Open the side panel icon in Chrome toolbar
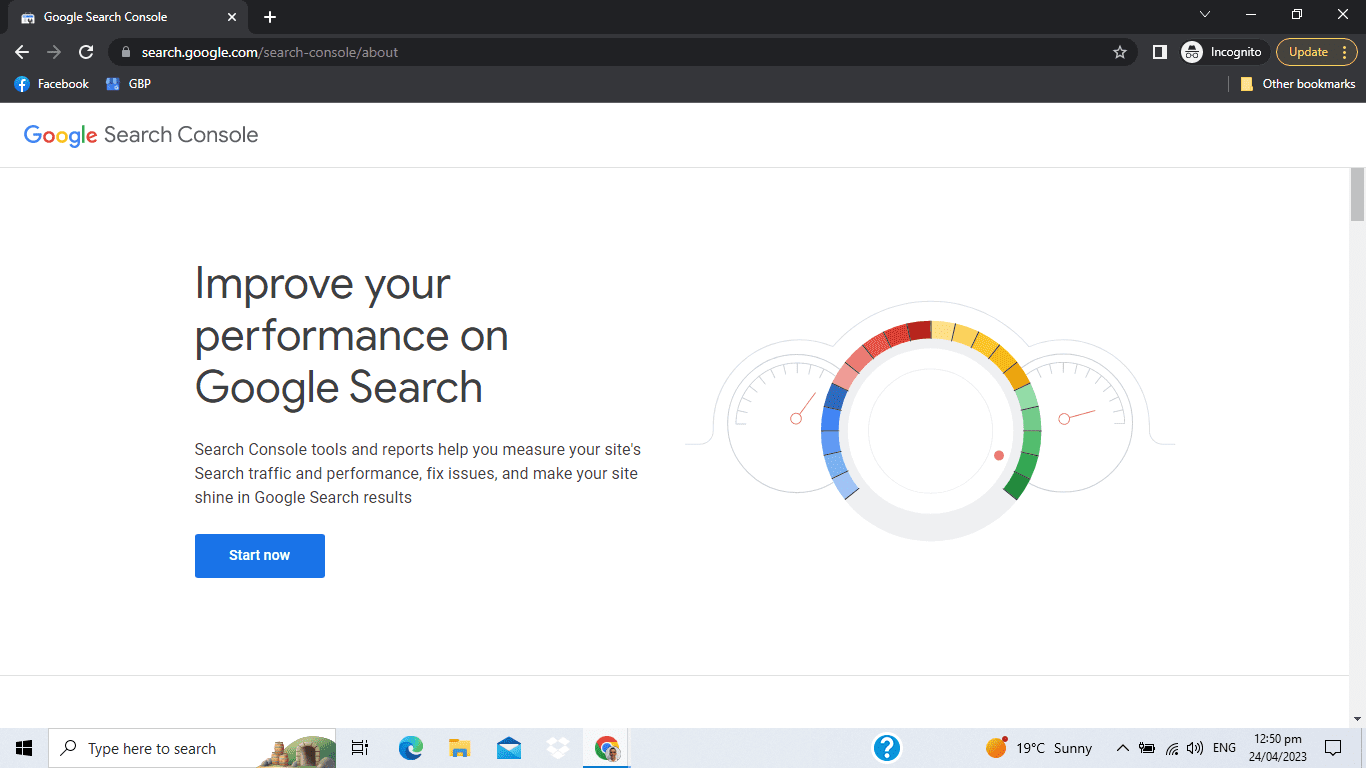The height and width of the screenshot is (768, 1366). (x=1160, y=52)
